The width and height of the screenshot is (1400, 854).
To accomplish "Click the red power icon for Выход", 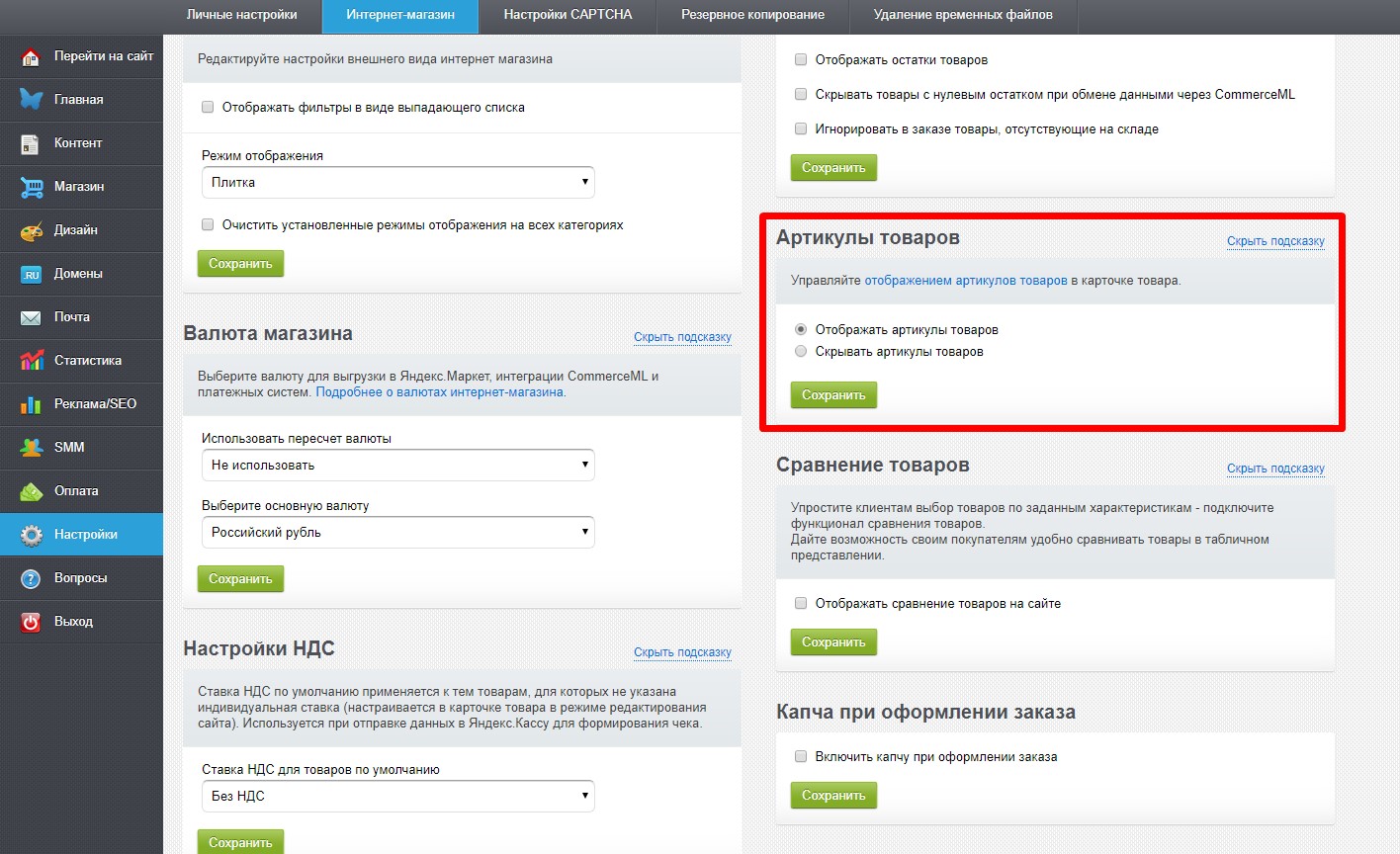I will 32,622.
